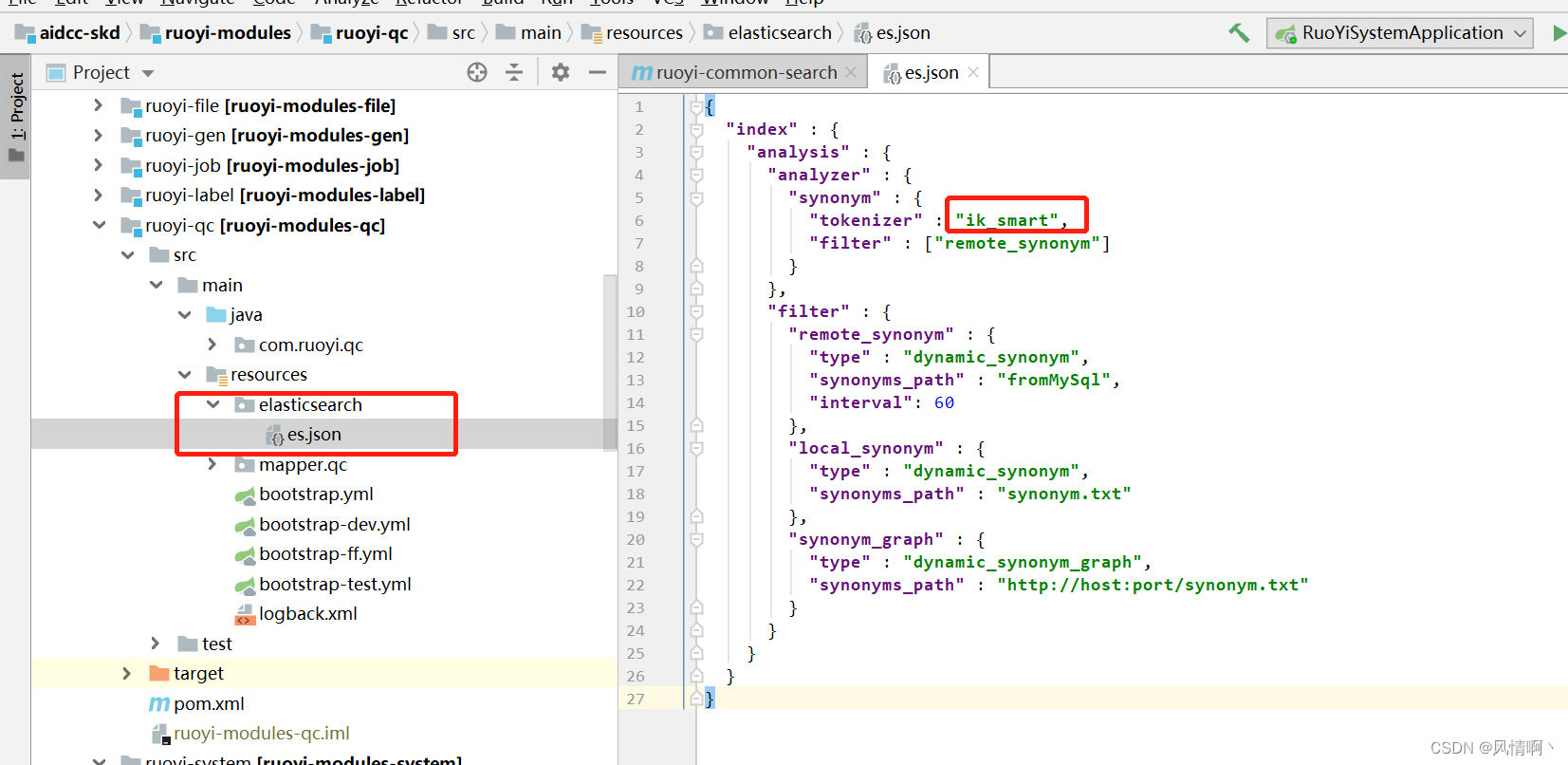Fold the "local_synonym" block at line 16
Screen dimensions: 1568x765
(696, 448)
